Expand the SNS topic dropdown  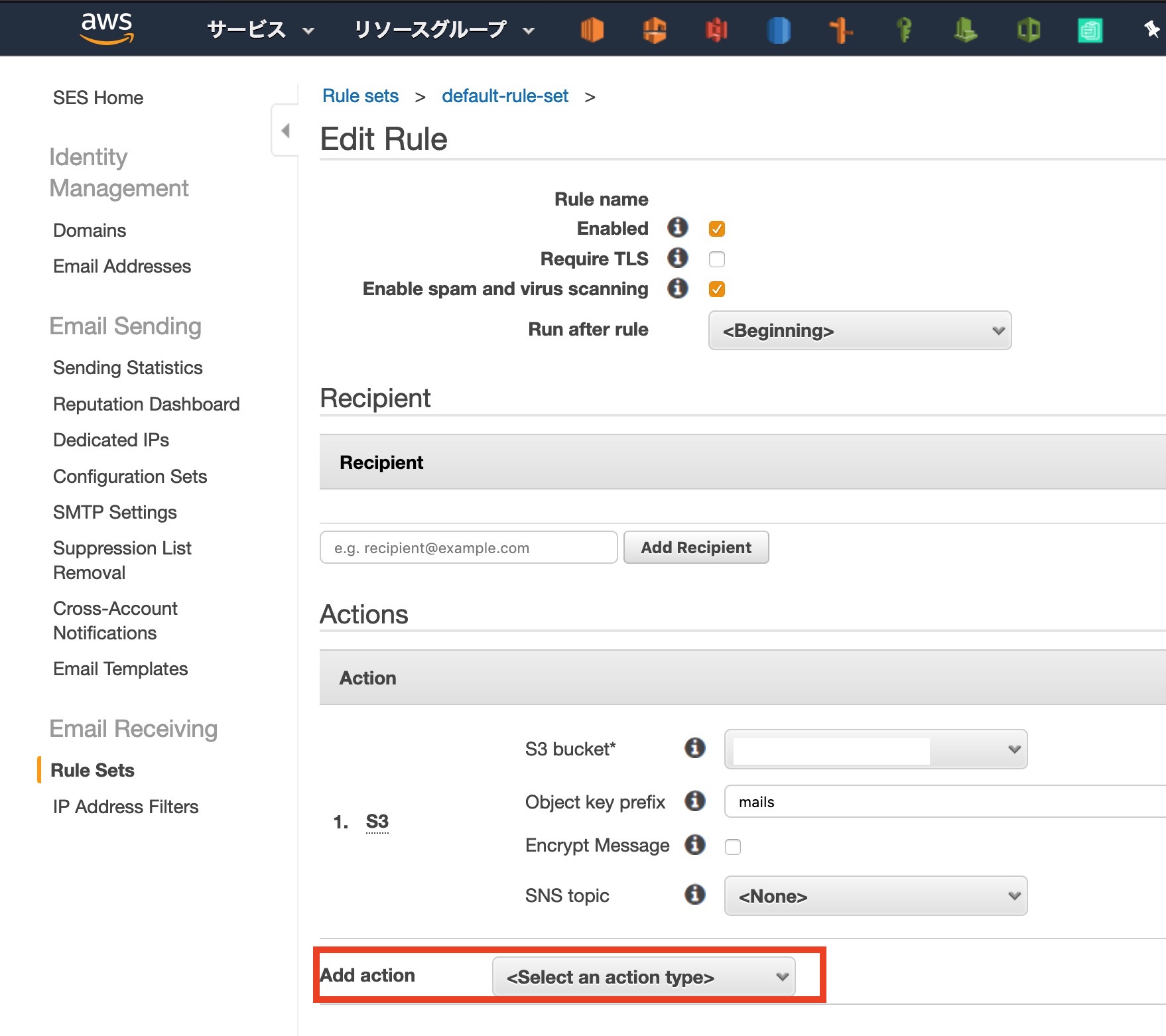click(875, 896)
